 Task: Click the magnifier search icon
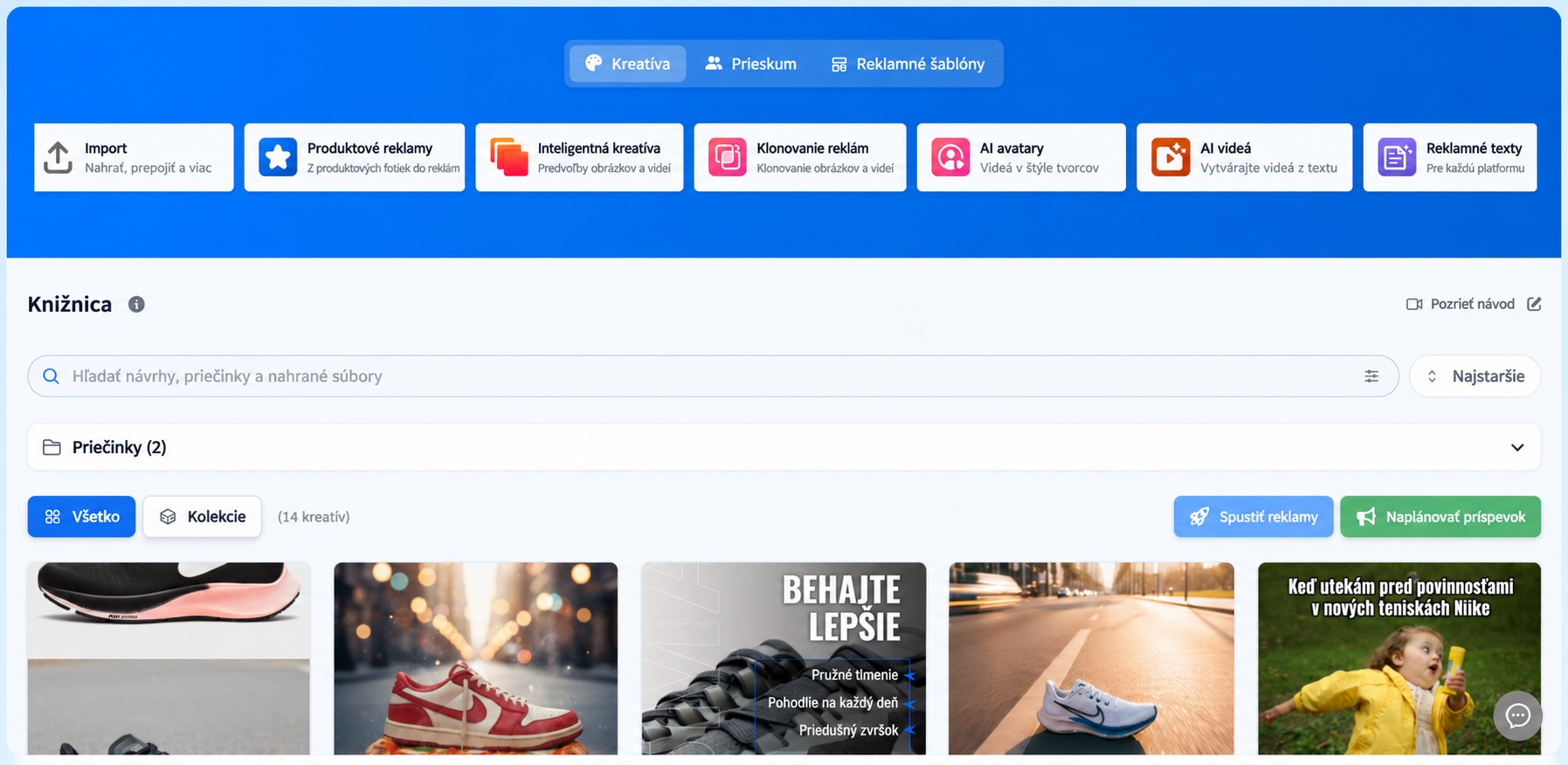[x=52, y=376]
